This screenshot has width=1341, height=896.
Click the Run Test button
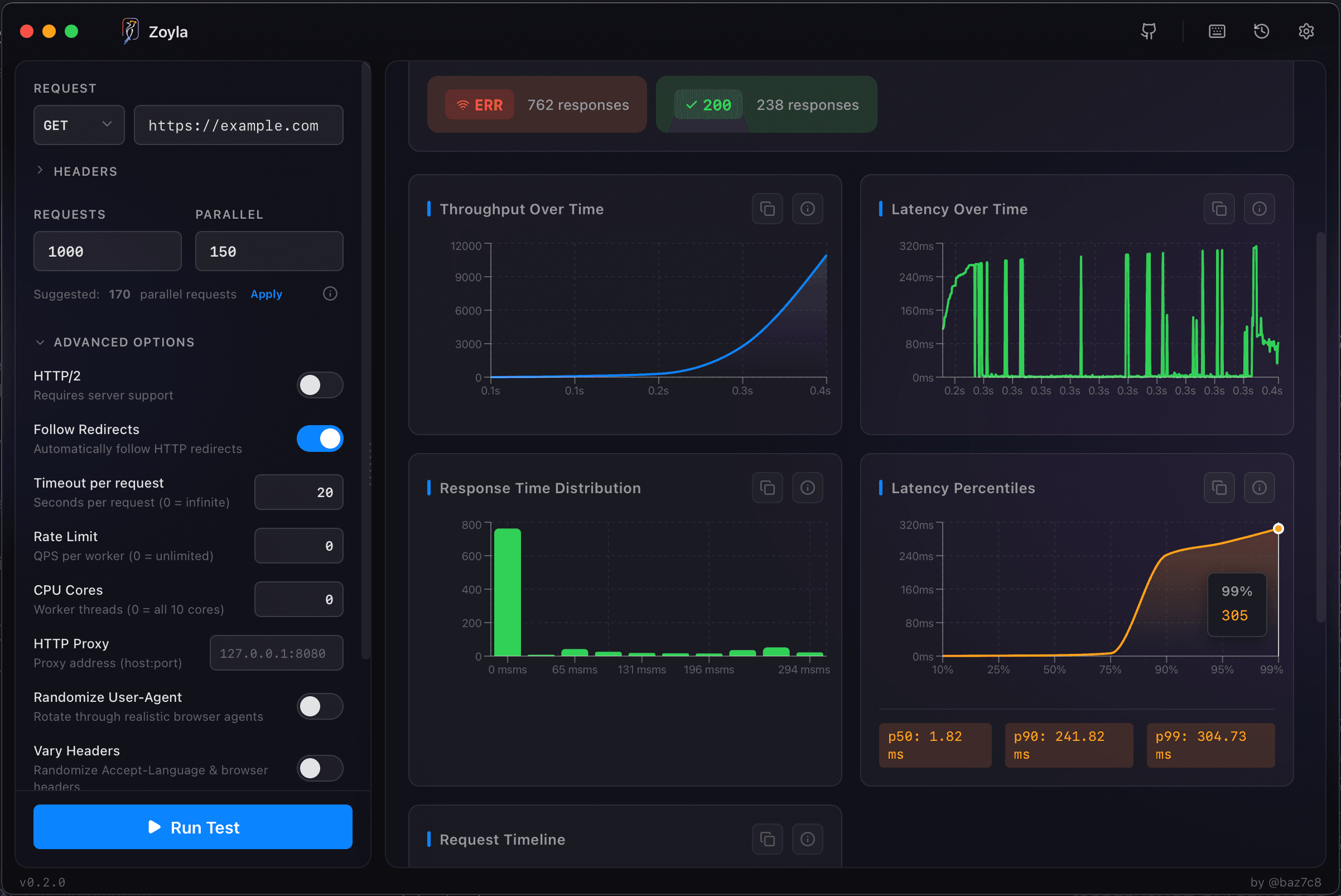192,827
